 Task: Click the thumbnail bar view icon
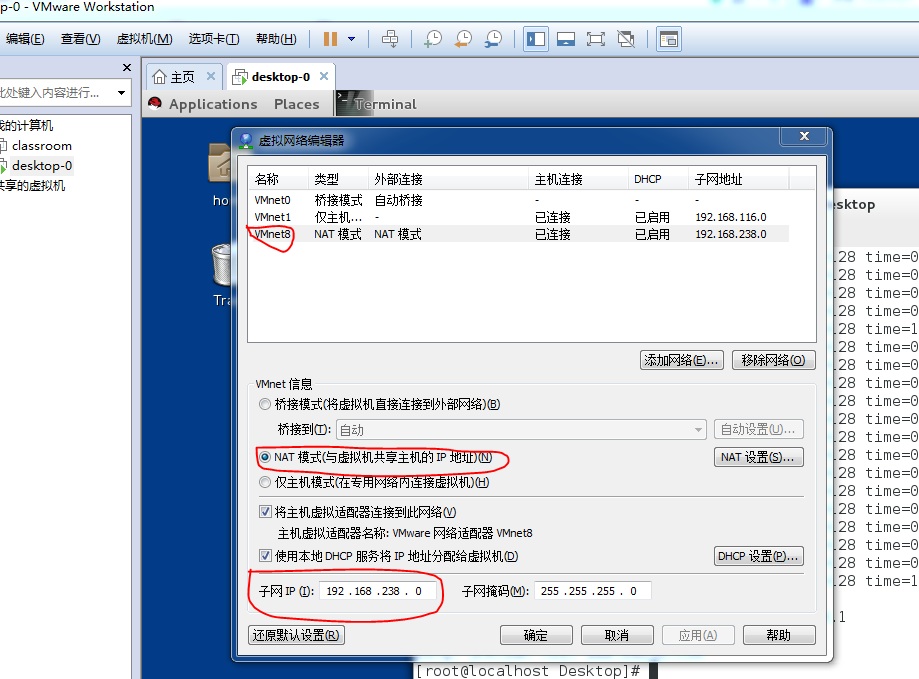coord(566,39)
